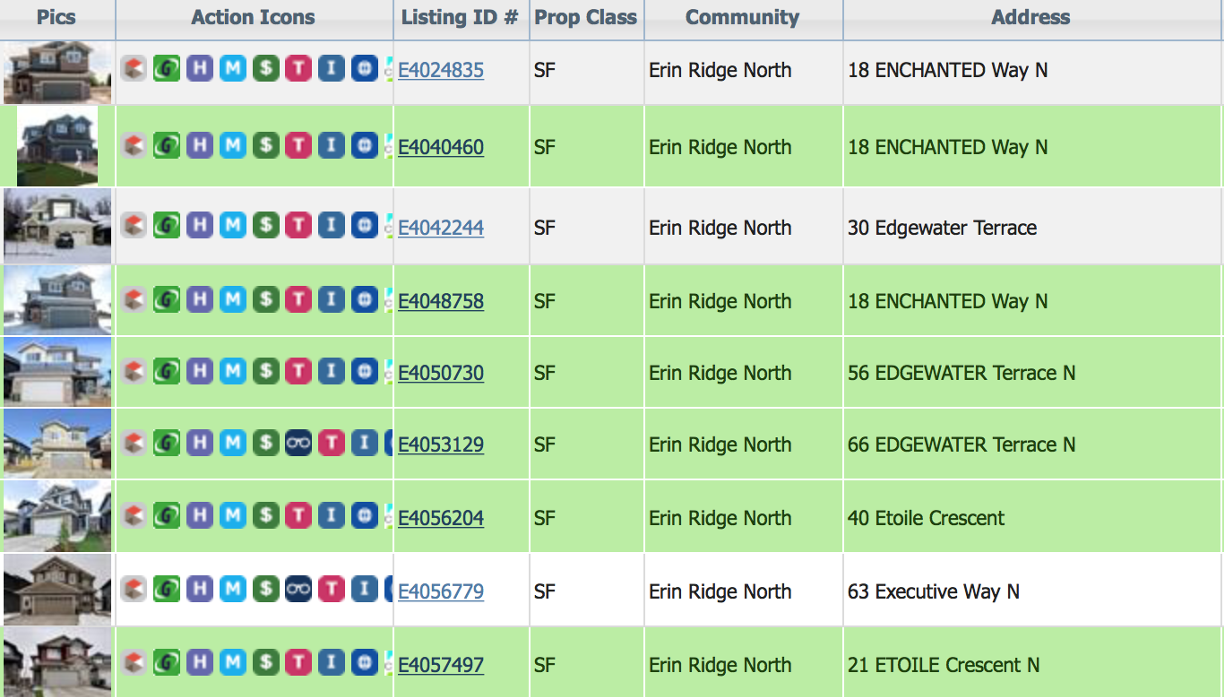This screenshot has width=1224, height=697.
Task: Follow the E4042244 listing ID link
Action: click(x=441, y=228)
